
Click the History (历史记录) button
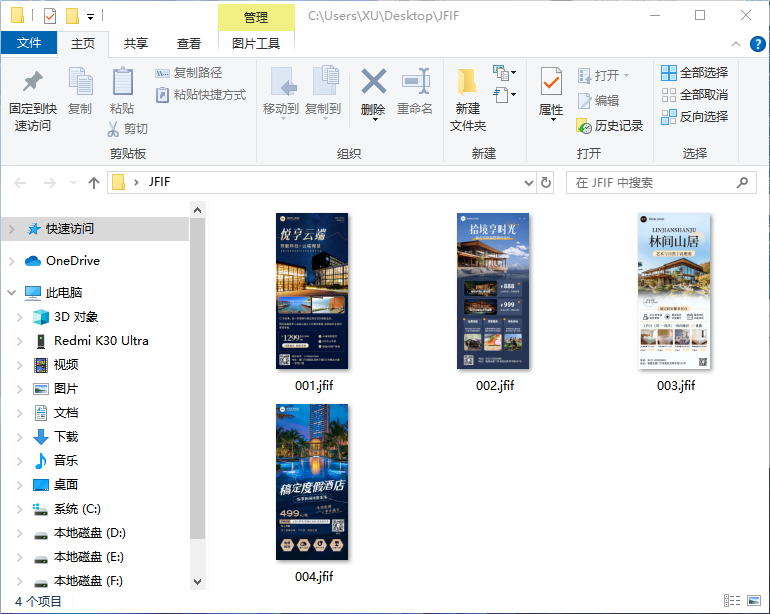coord(609,126)
